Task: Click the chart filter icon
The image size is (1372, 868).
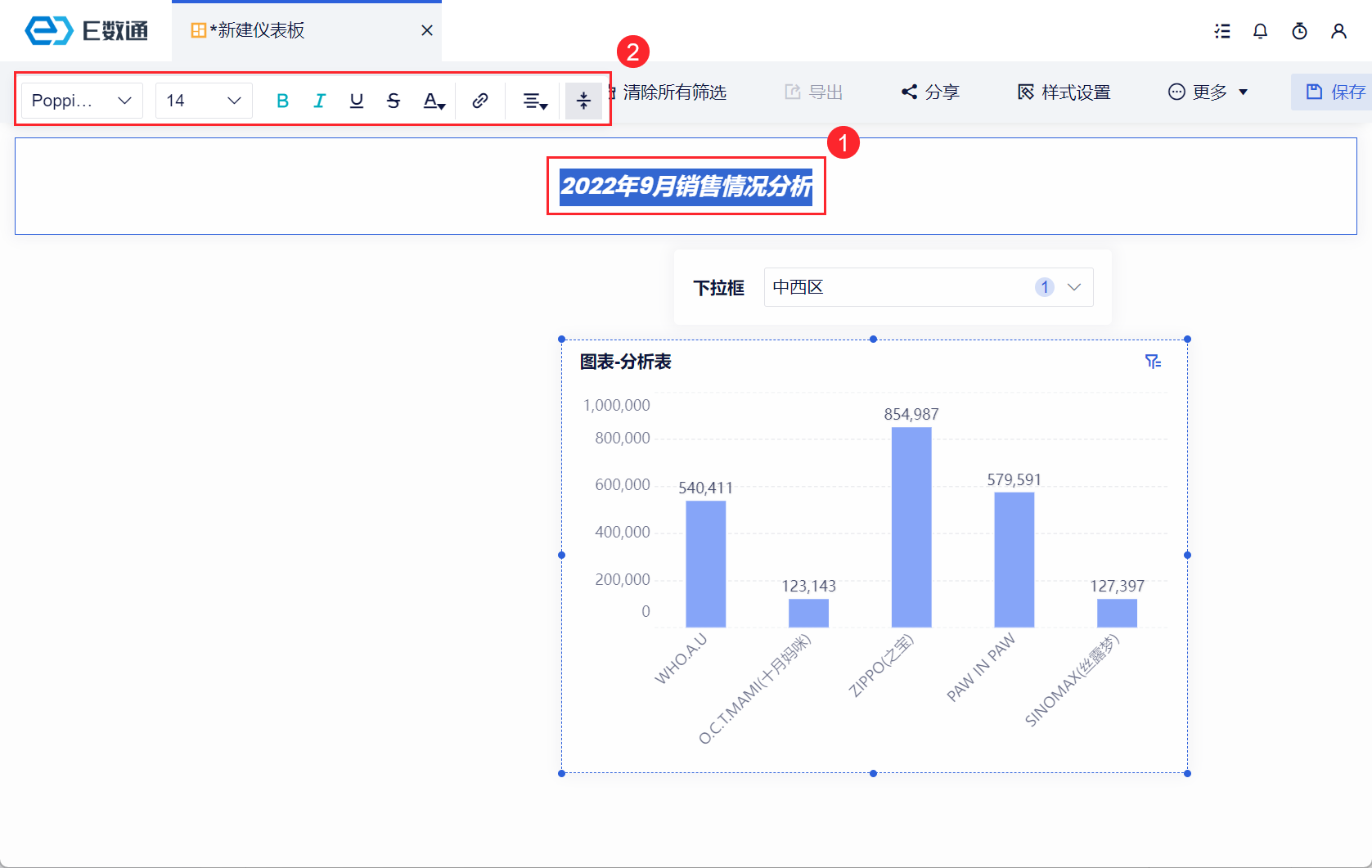Action: point(1153,362)
